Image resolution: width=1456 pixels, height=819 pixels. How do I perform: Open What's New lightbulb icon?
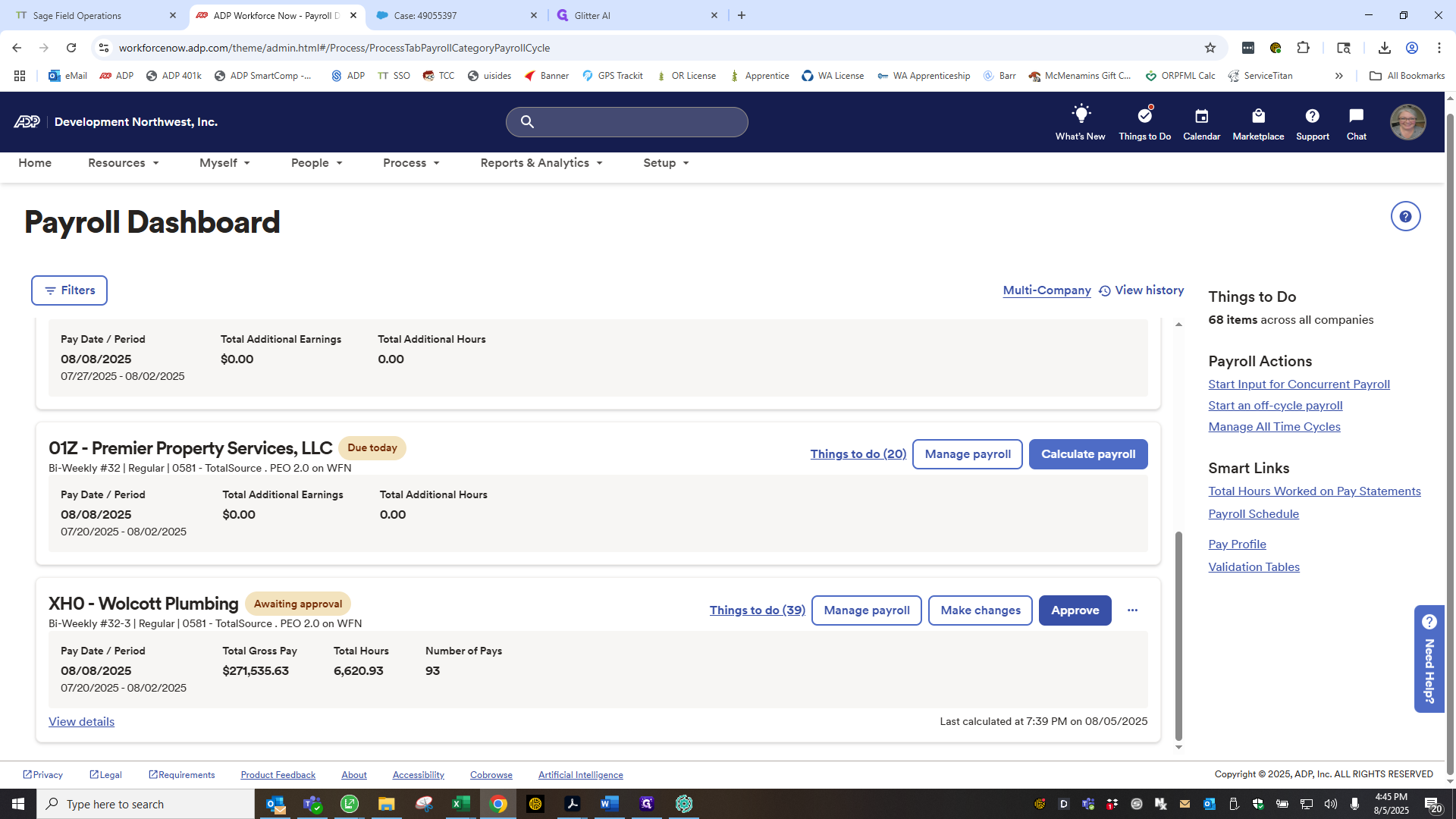point(1080,115)
